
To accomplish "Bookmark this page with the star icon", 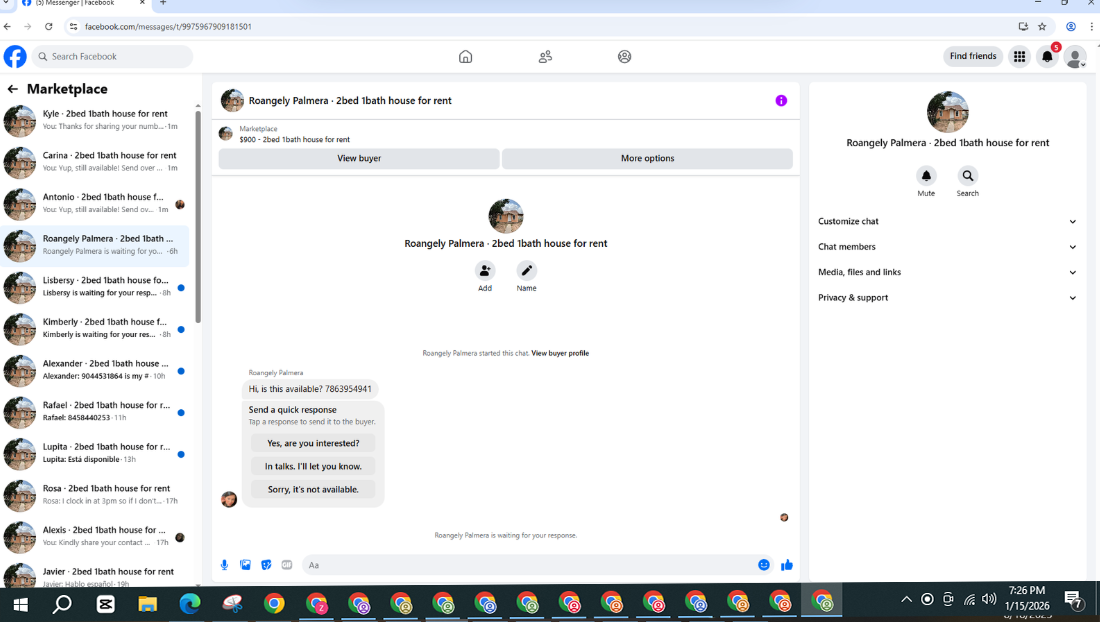I will pos(1042,27).
